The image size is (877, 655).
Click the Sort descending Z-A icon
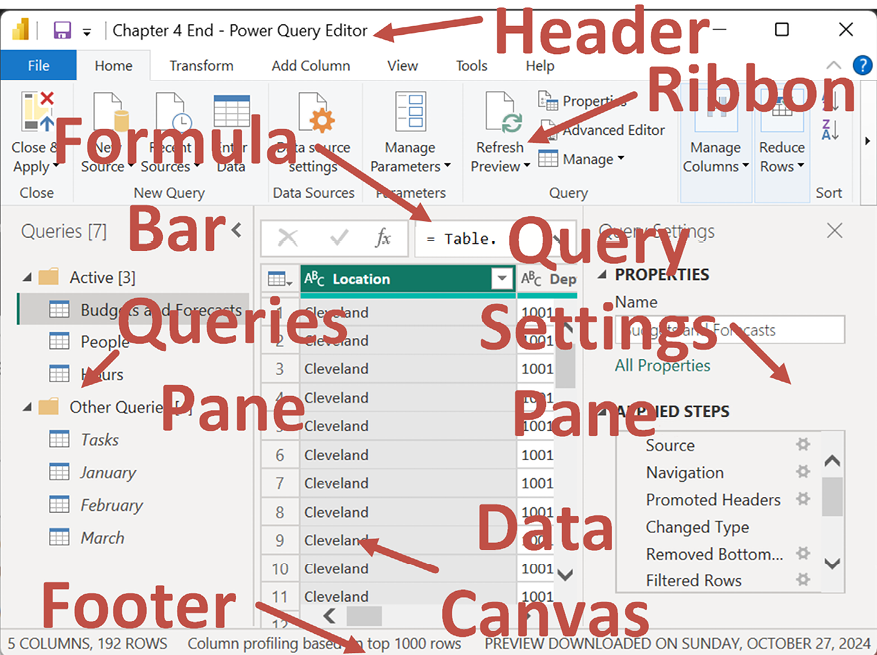click(x=830, y=130)
